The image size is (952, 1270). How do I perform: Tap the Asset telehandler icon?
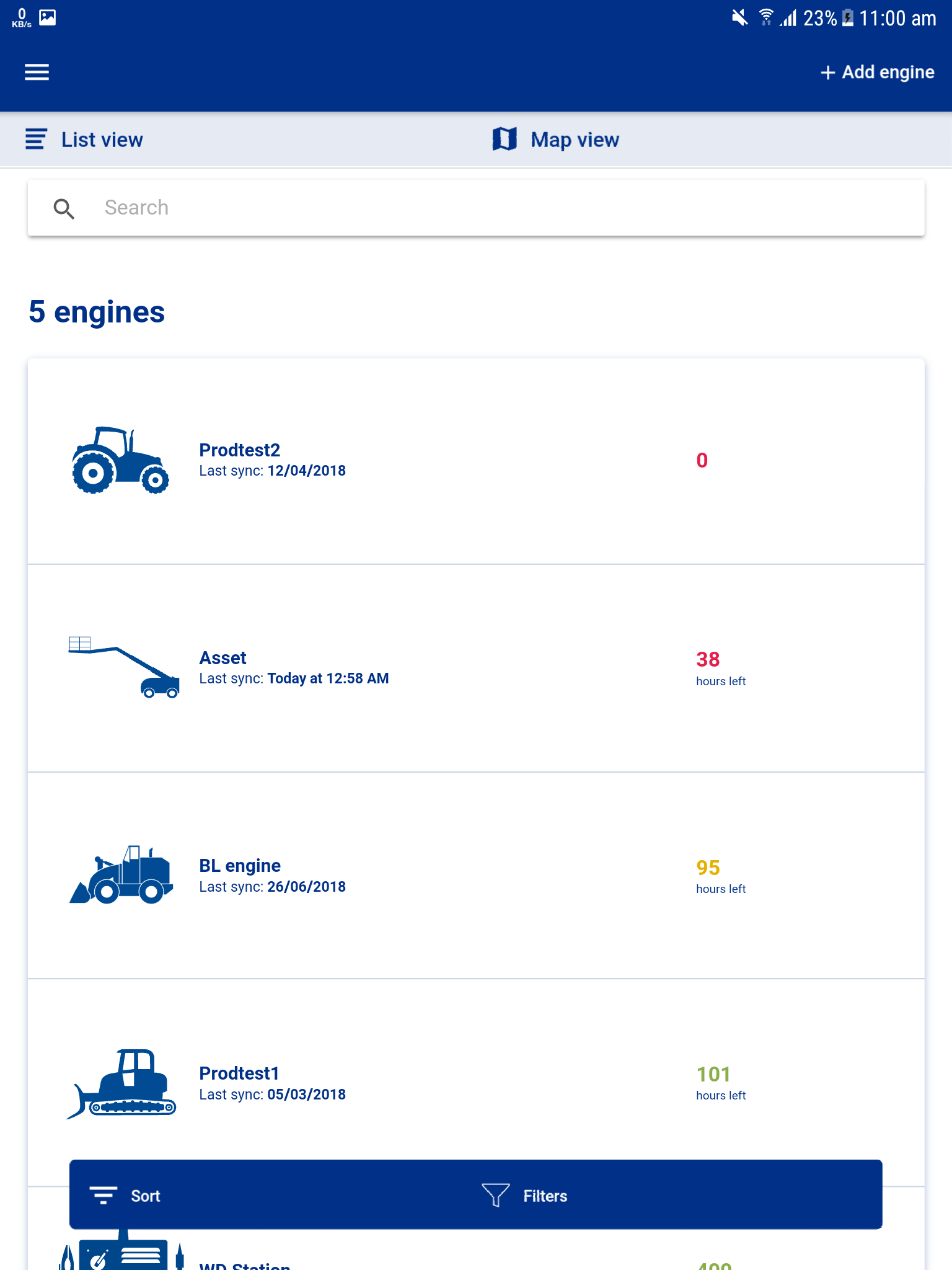point(123,667)
